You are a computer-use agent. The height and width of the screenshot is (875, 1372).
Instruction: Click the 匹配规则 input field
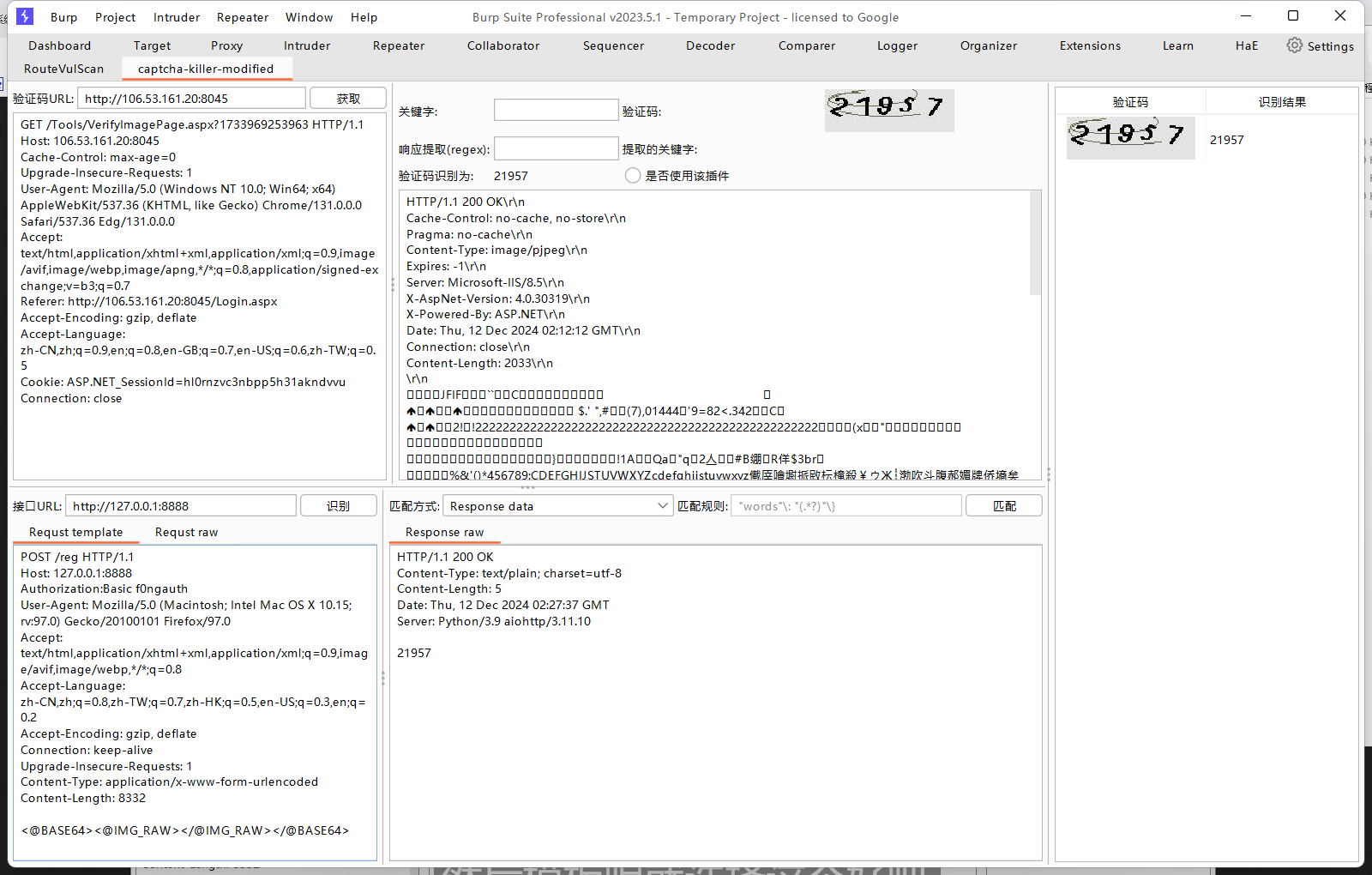845,506
